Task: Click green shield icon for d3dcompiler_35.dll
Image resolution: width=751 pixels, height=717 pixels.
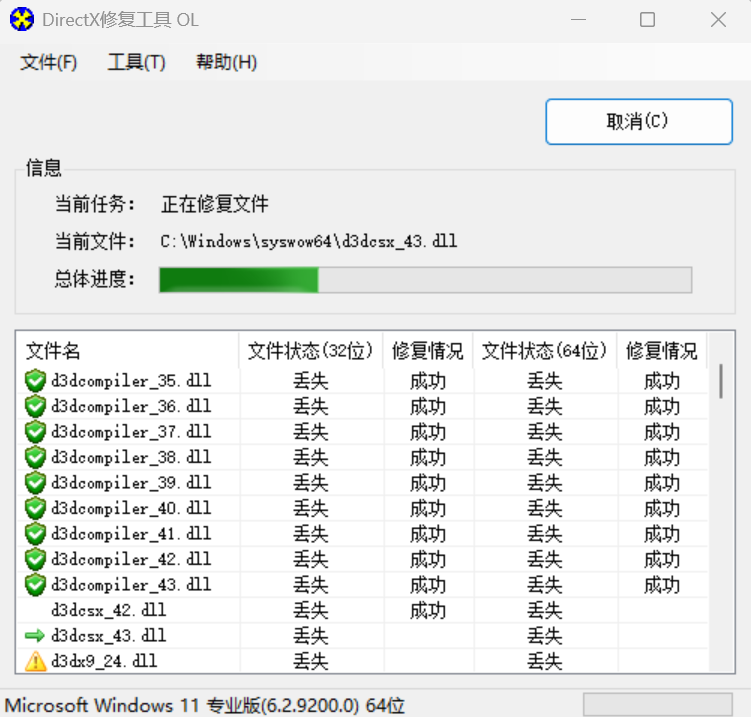Action: 35,381
